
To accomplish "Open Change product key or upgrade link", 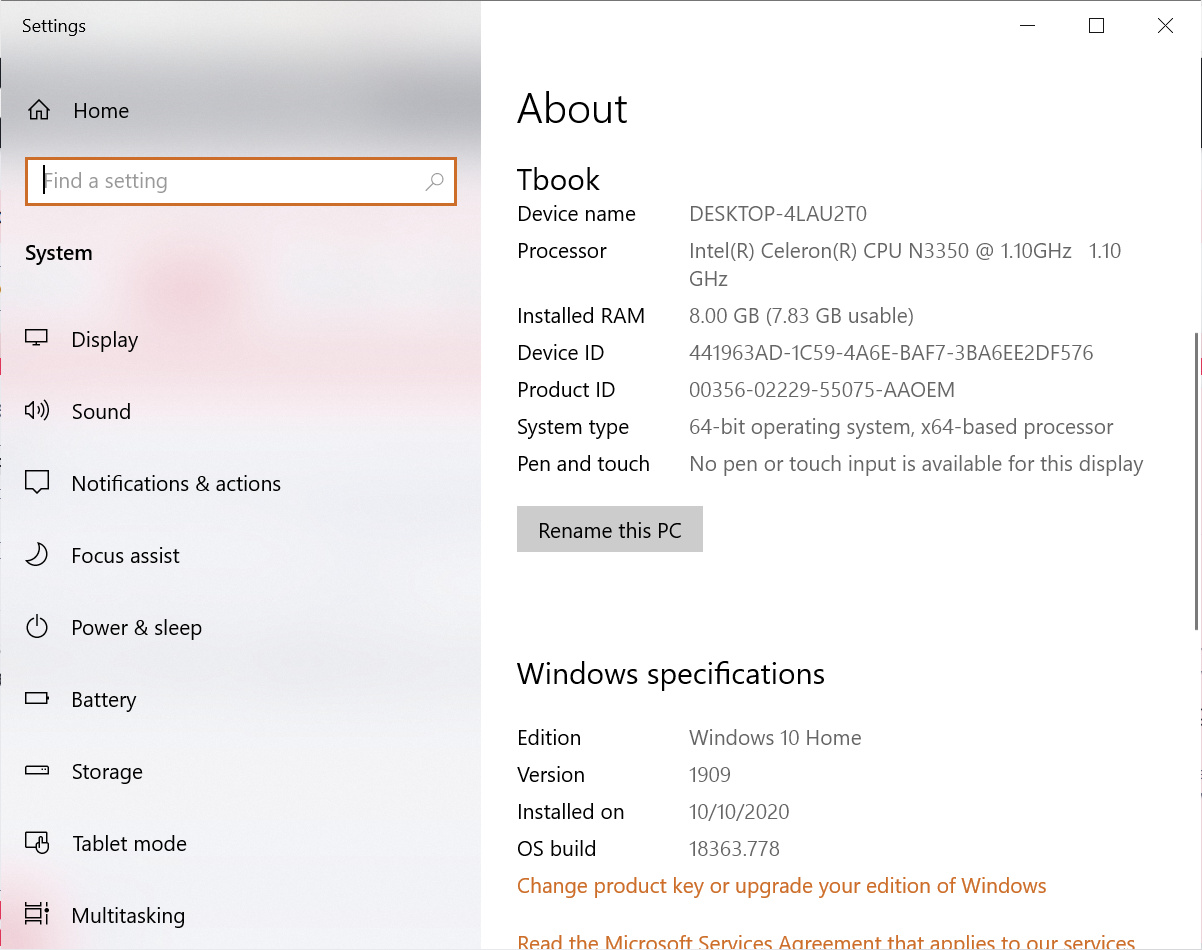I will (x=782, y=886).
